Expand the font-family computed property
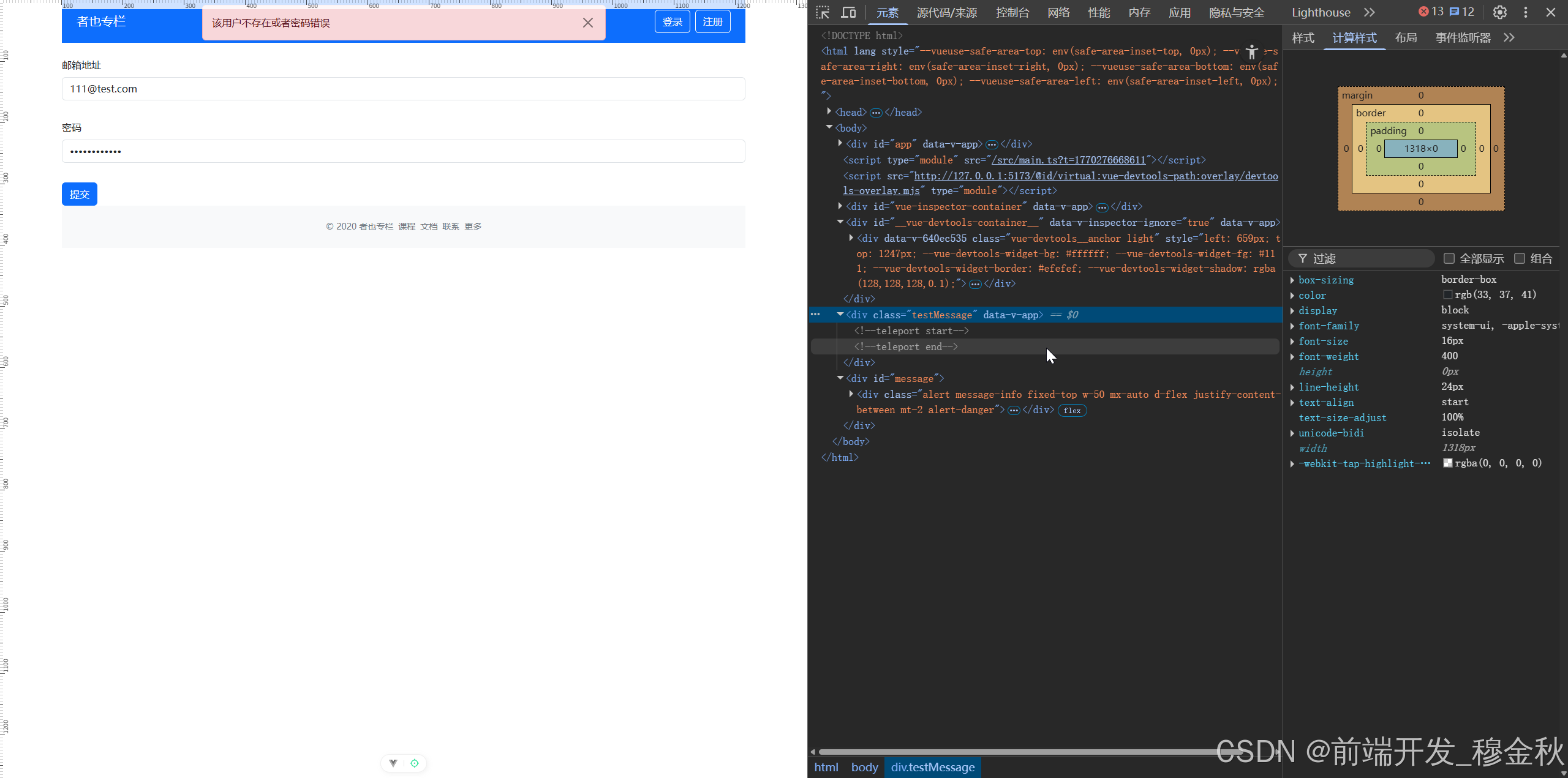1568x778 pixels. [1292, 326]
